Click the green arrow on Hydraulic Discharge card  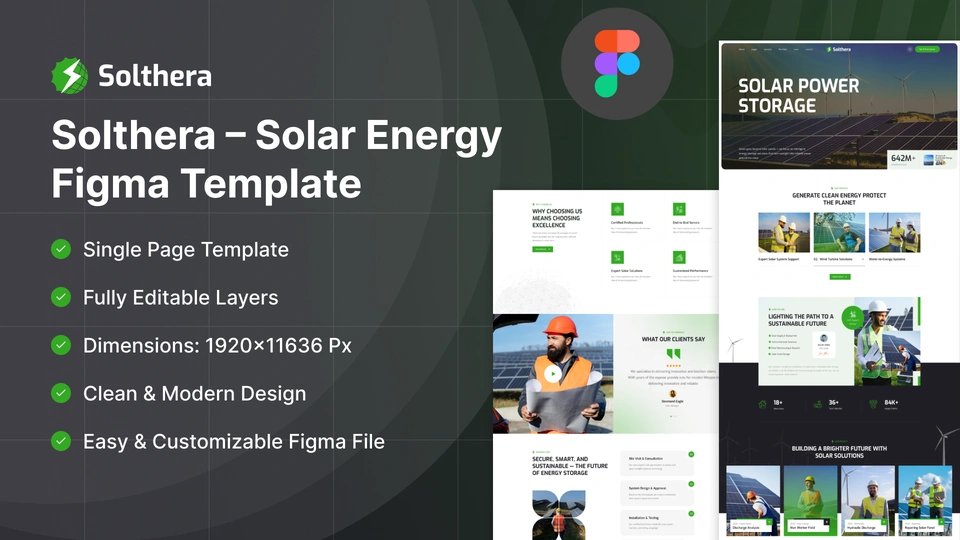pos(883,522)
